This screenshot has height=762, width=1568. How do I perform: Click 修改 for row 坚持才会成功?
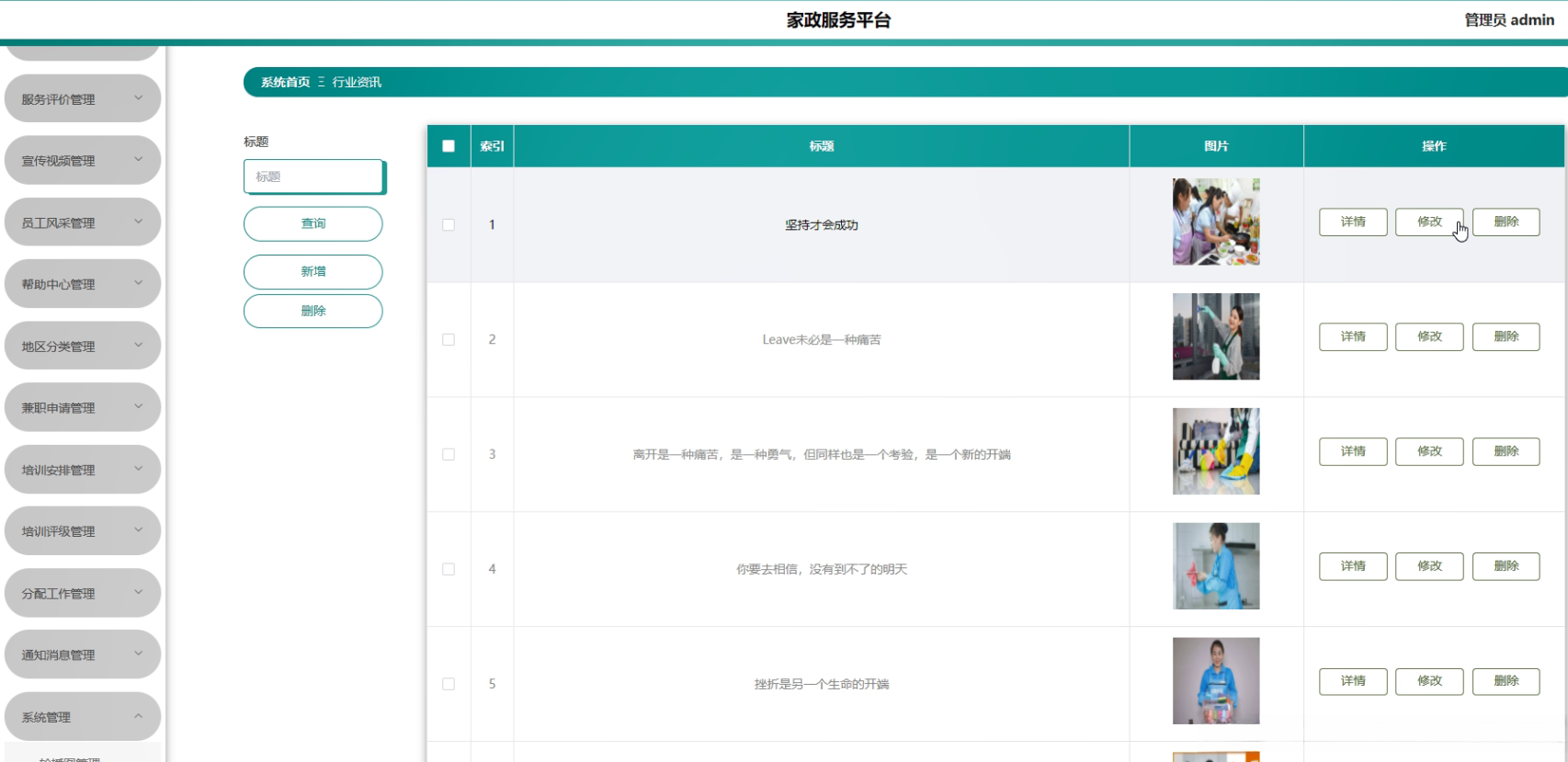point(1429,222)
